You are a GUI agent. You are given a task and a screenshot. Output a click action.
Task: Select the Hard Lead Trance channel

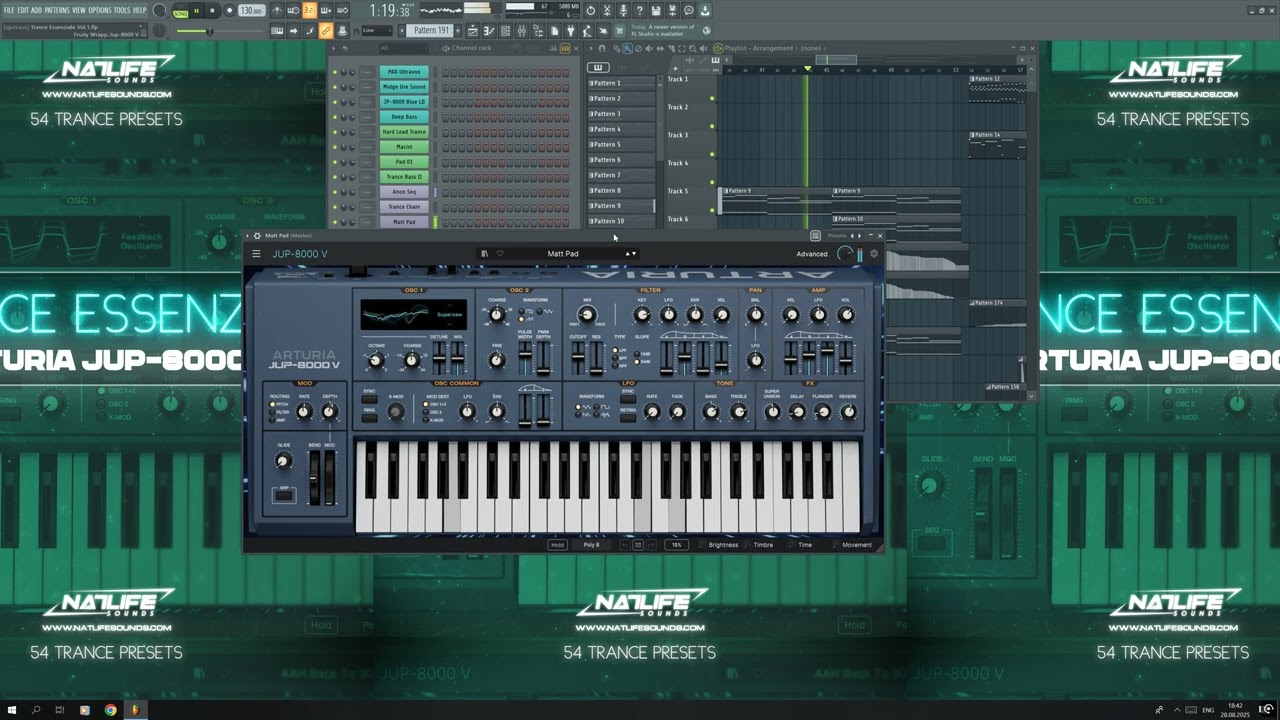coord(404,132)
